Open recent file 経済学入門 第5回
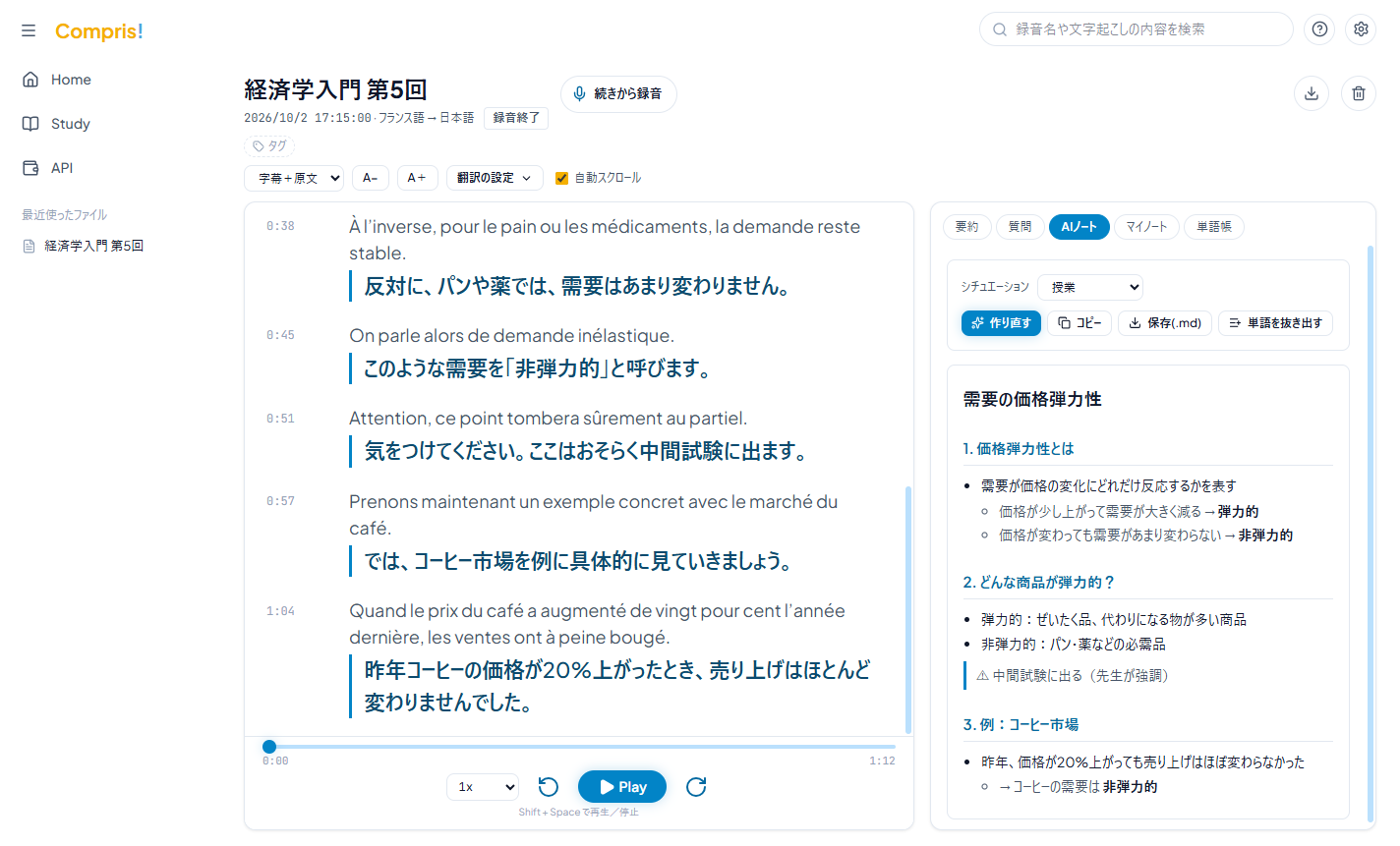This screenshot has width=1400, height=846. click(94, 246)
